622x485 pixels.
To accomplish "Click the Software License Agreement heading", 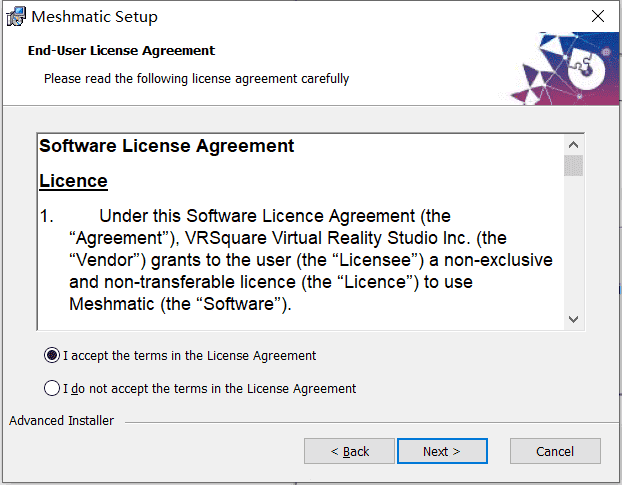I will [167, 146].
